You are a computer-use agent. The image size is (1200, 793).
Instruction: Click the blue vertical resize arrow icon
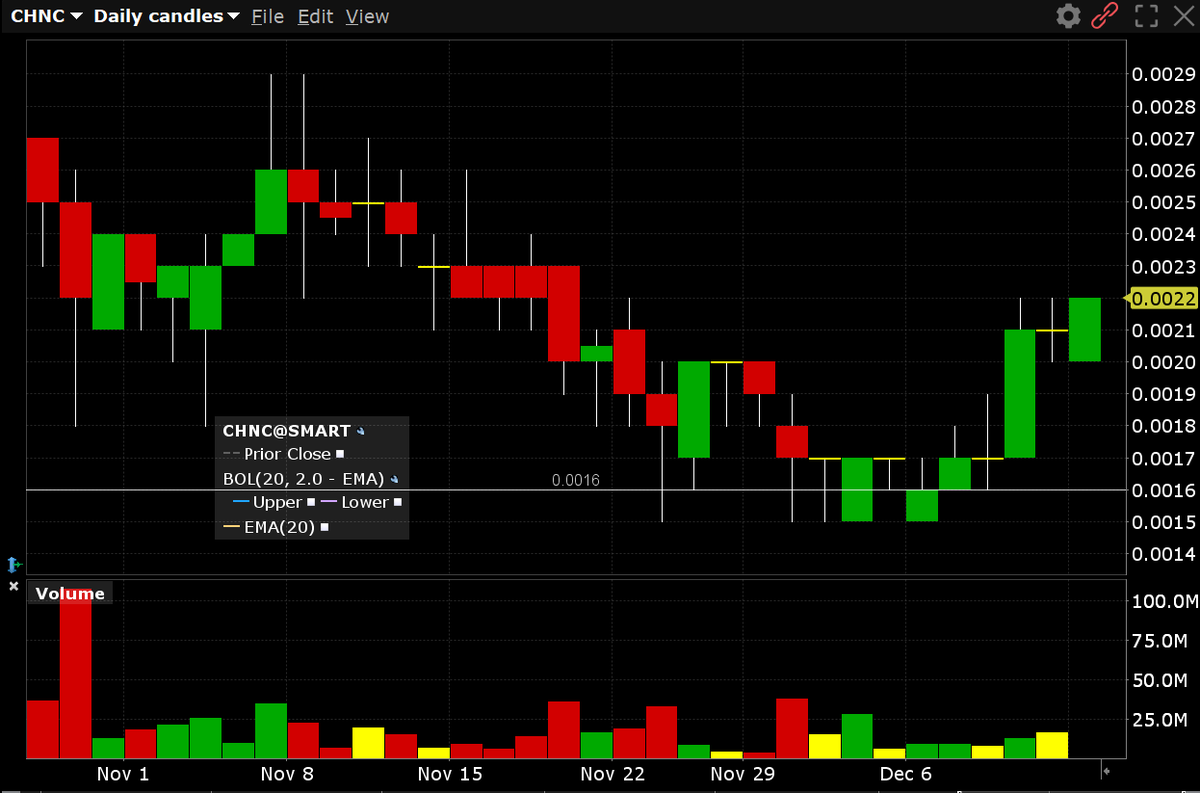(x=13, y=565)
